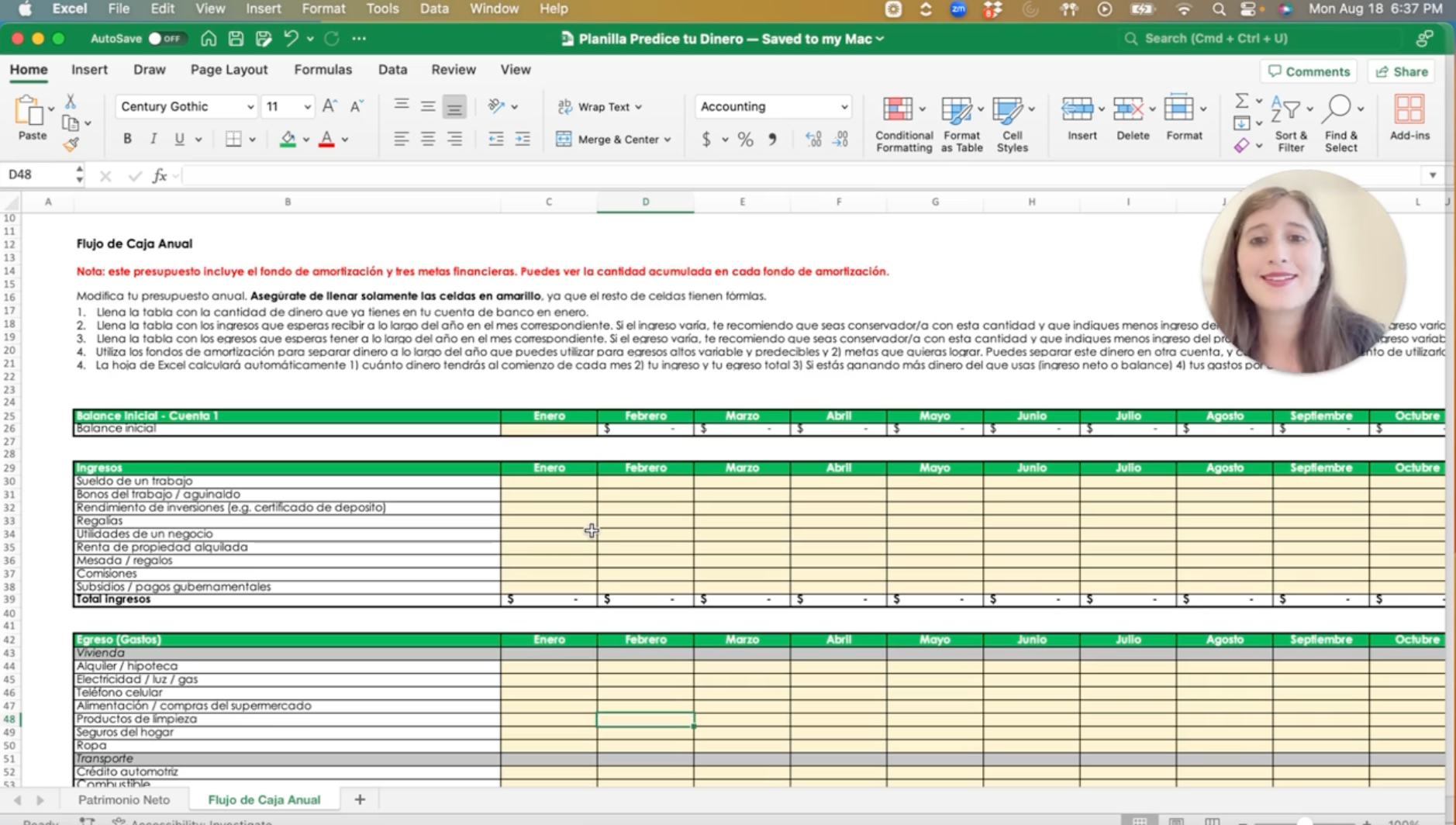The height and width of the screenshot is (825, 1456).
Task: Click the Format Painter brush icon
Action: coord(71,144)
